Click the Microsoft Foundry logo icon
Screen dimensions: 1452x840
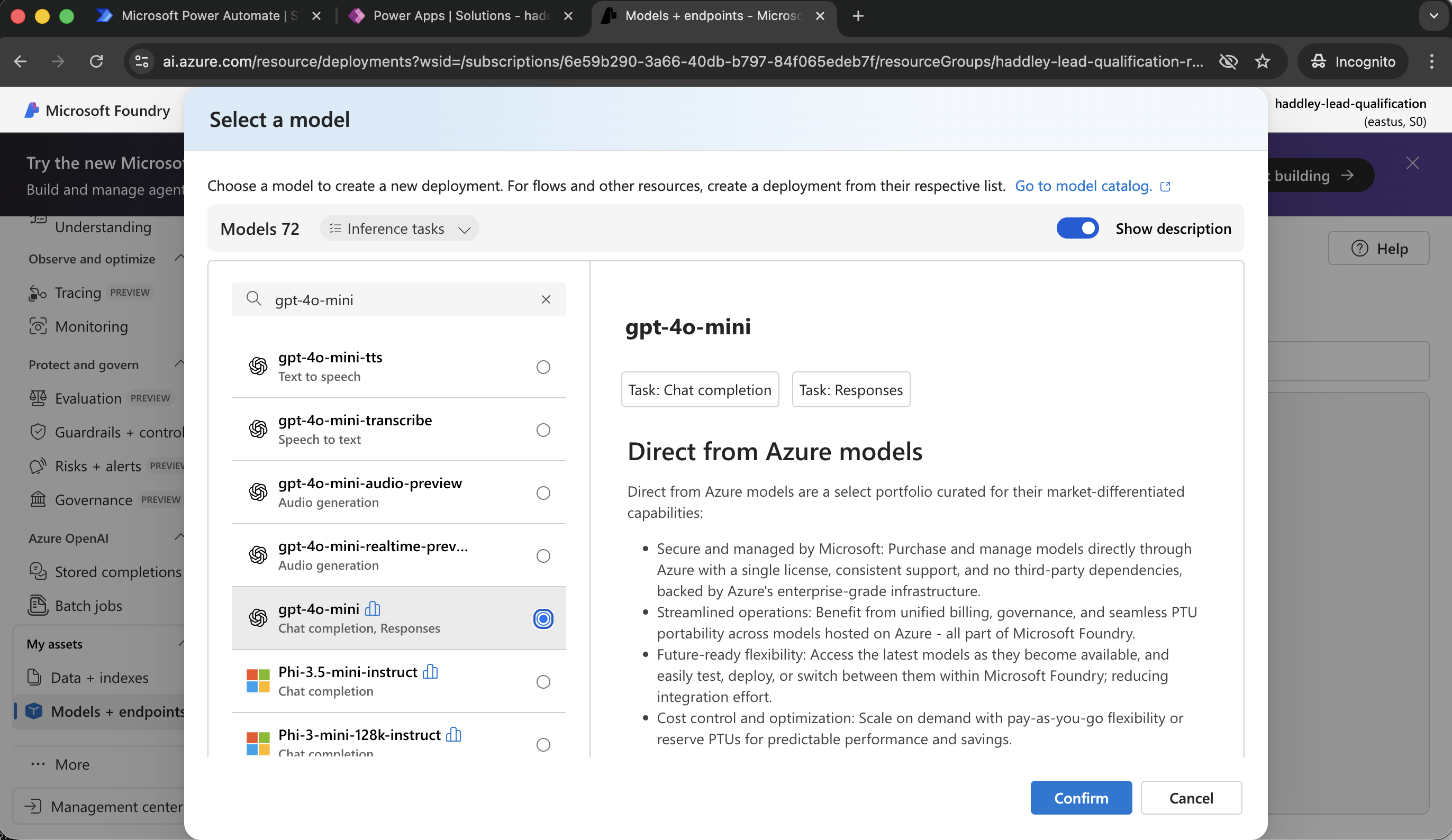tap(32, 110)
